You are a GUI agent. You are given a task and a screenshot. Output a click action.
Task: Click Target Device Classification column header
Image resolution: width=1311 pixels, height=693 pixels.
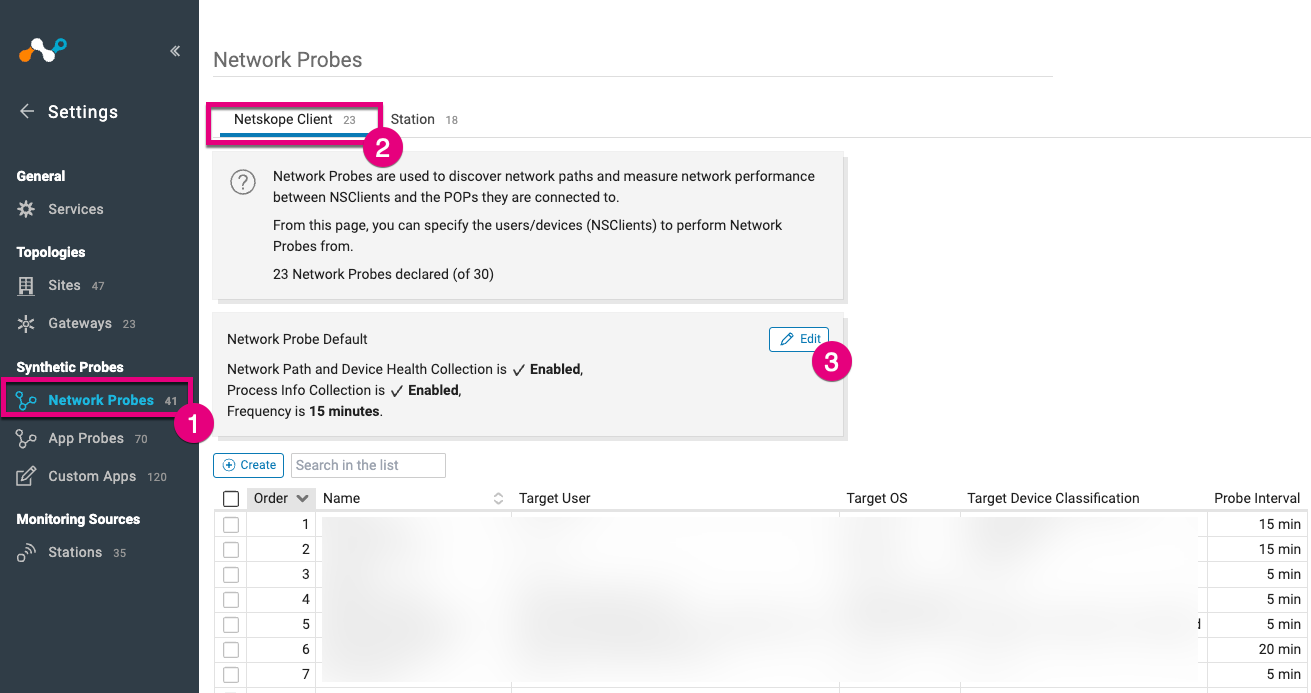(x=1053, y=498)
